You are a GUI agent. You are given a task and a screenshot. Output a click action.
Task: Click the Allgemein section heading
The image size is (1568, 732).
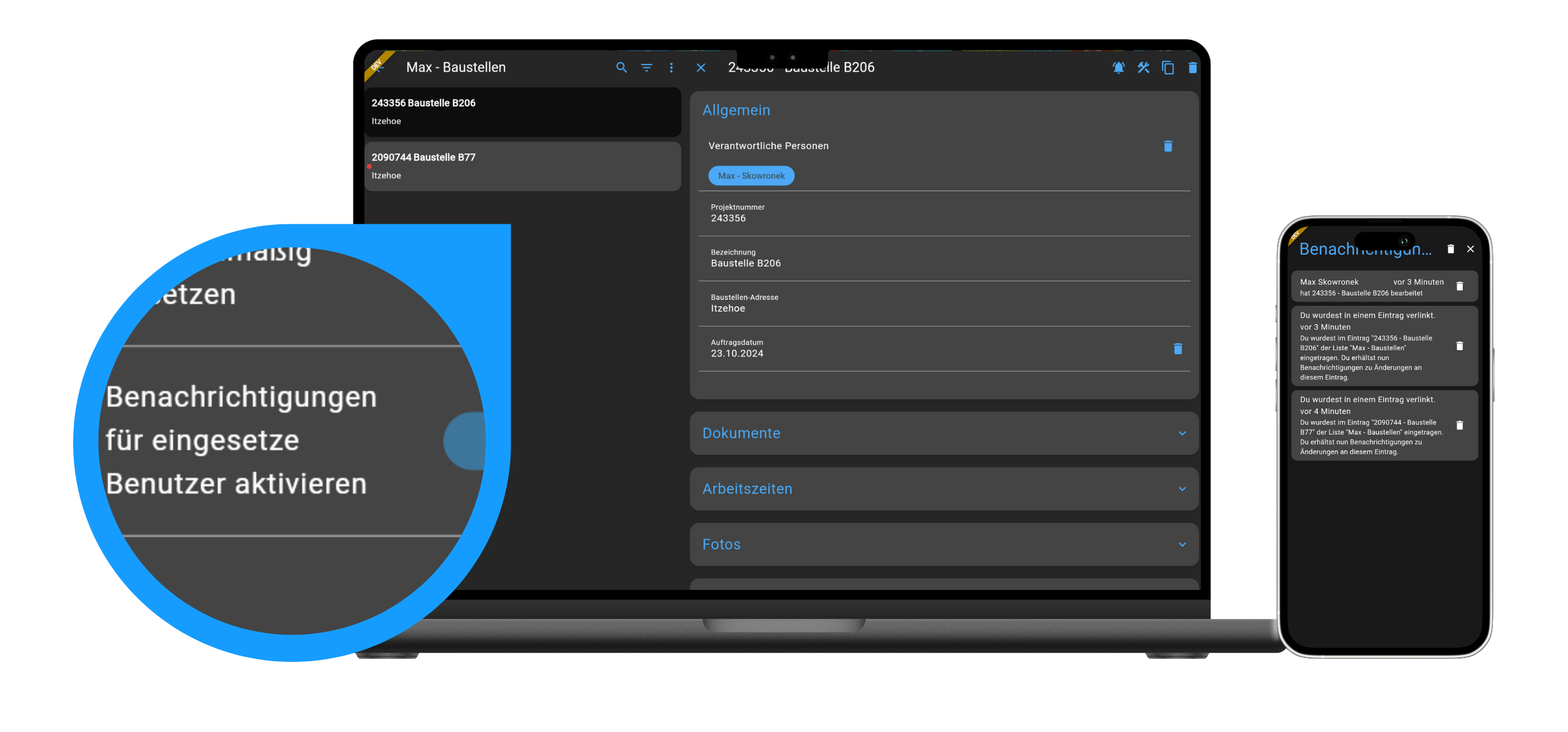(x=736, y=110)
